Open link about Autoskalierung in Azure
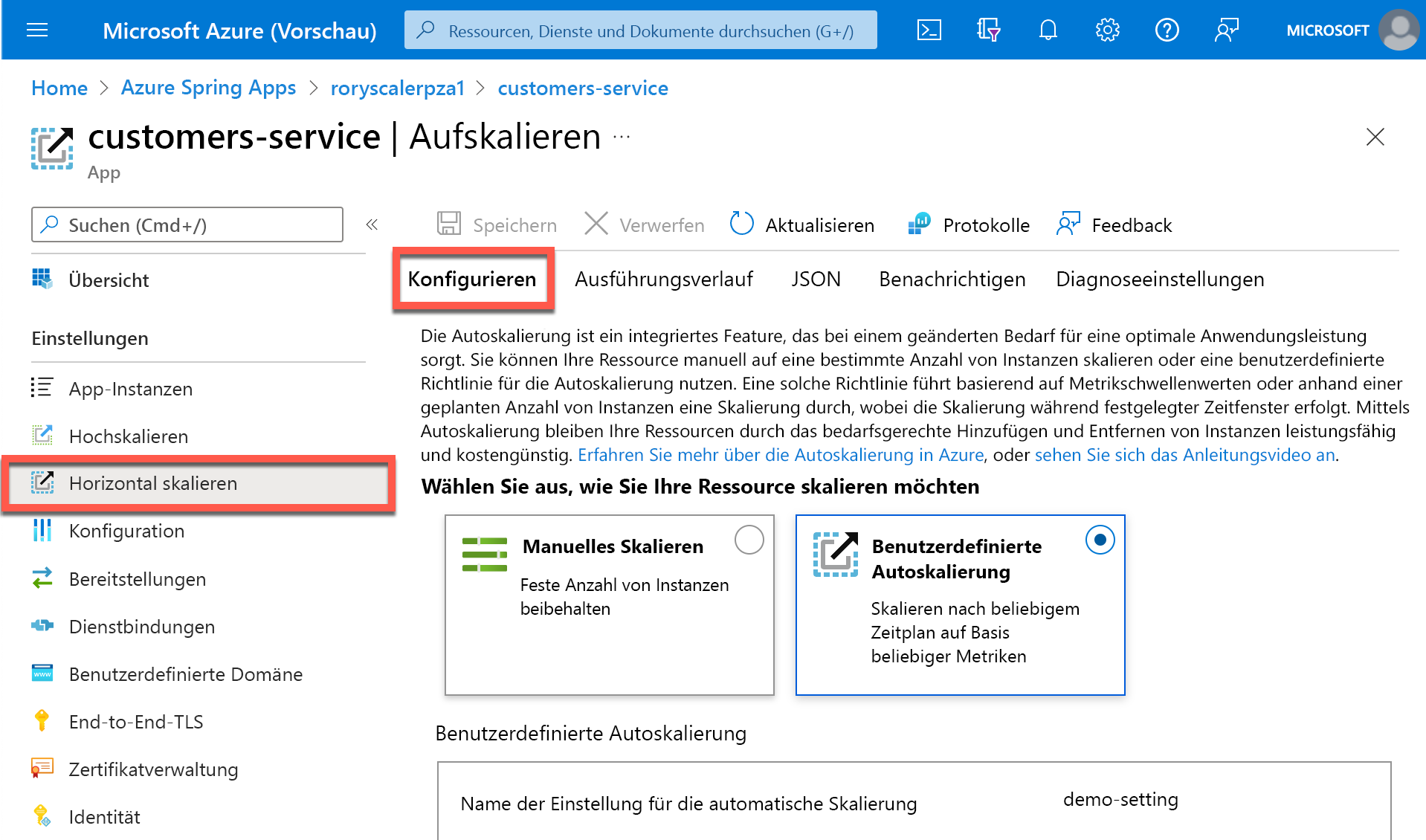This screenshot has width=1426, height=840. point(781,455)
